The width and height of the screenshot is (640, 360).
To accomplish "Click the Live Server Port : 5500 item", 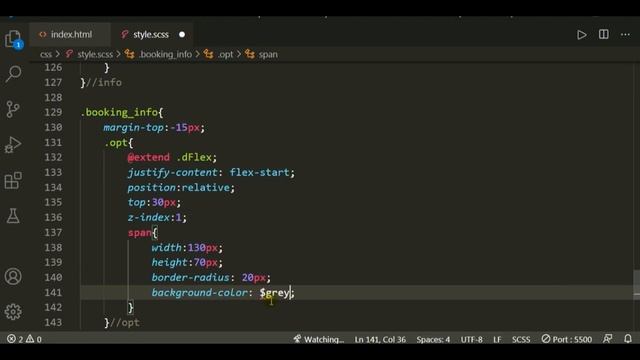I will pyautogui.click(x=567, y=339).
